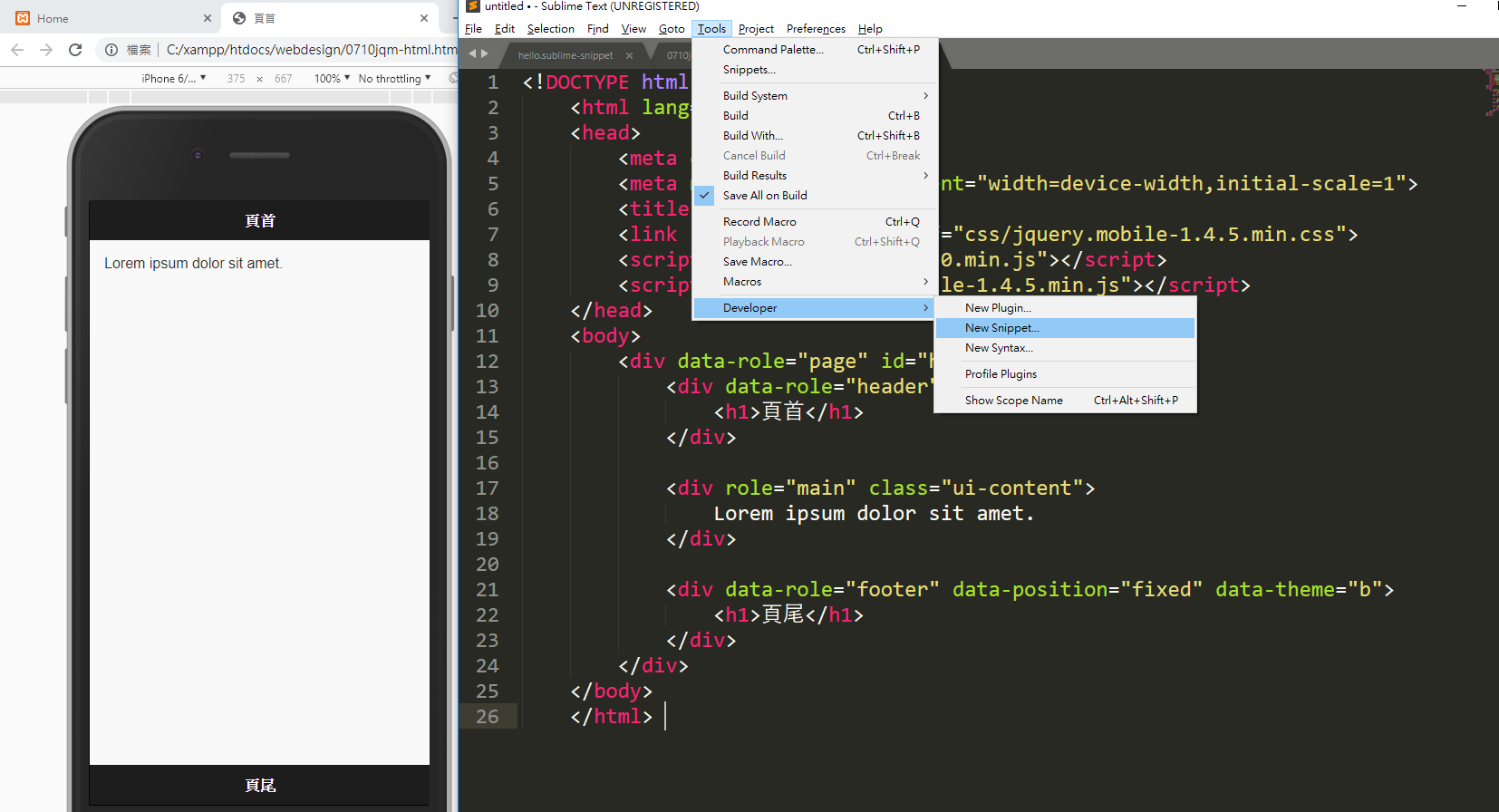Click the browser forward arrow

click(x=46, y=50)
